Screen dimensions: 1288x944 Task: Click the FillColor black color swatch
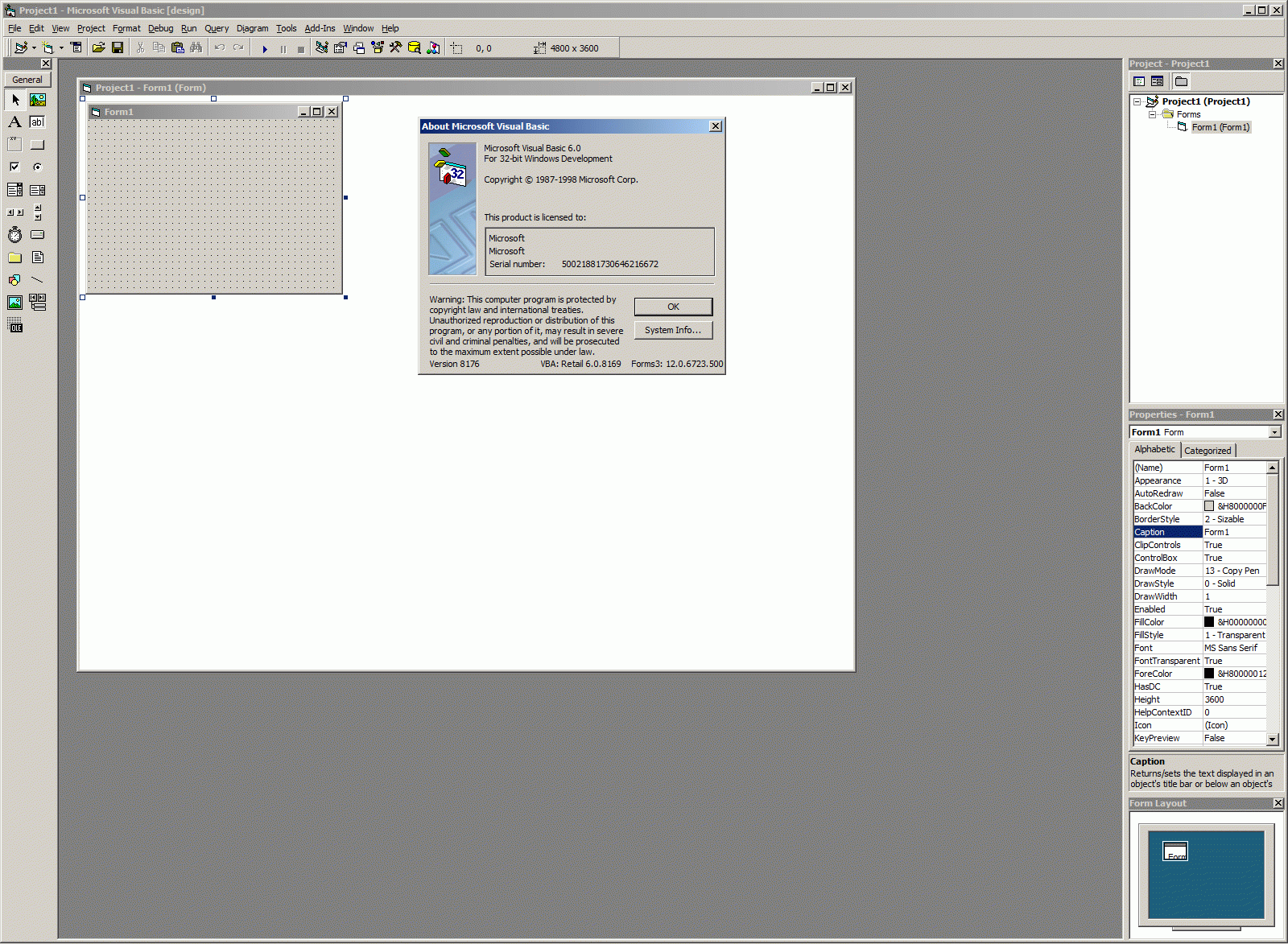tap(1209, 622)
